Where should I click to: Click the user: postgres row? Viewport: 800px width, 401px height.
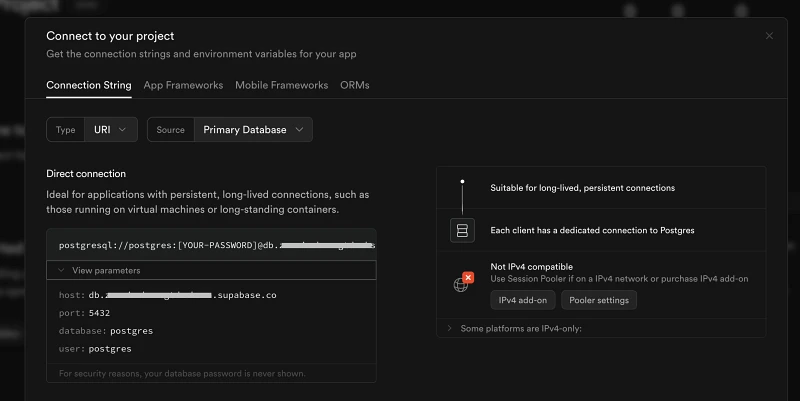click(x=95, y=349)
